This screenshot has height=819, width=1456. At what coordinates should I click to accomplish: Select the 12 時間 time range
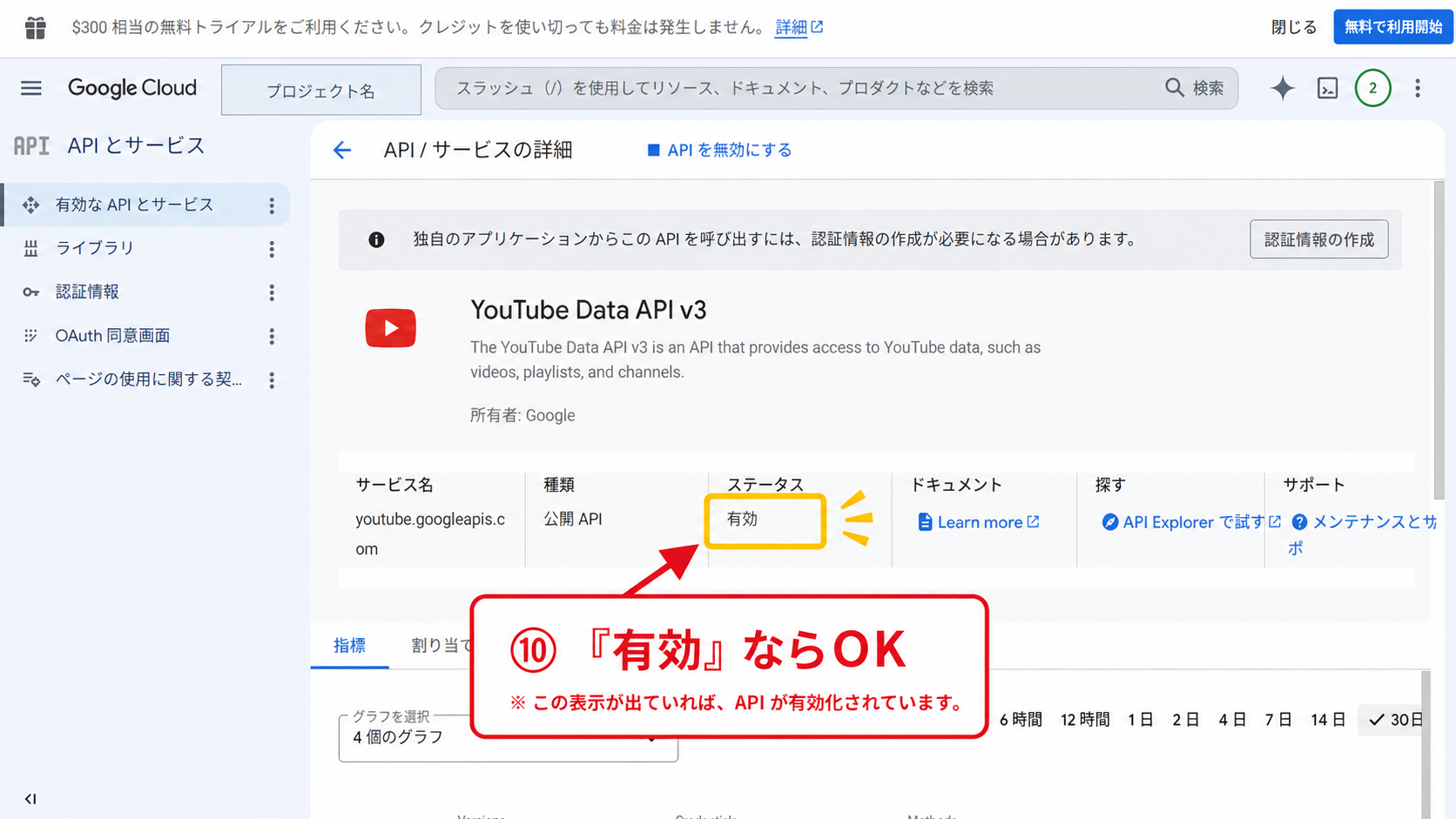pyautogui.click(x=1085, y=720)
